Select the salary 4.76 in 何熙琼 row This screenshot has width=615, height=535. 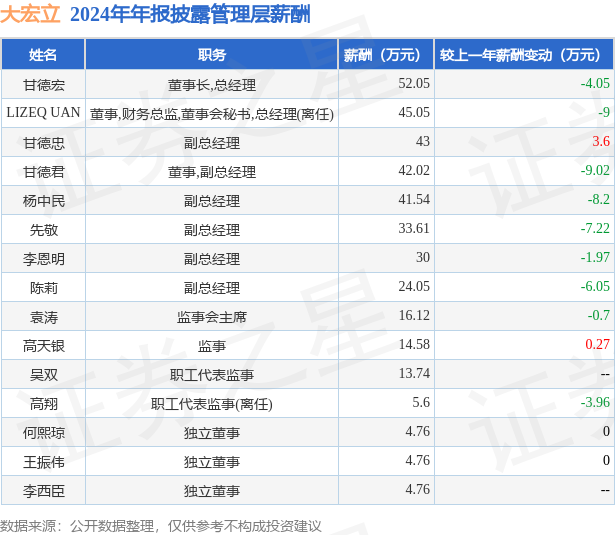[x=417, y=431]
